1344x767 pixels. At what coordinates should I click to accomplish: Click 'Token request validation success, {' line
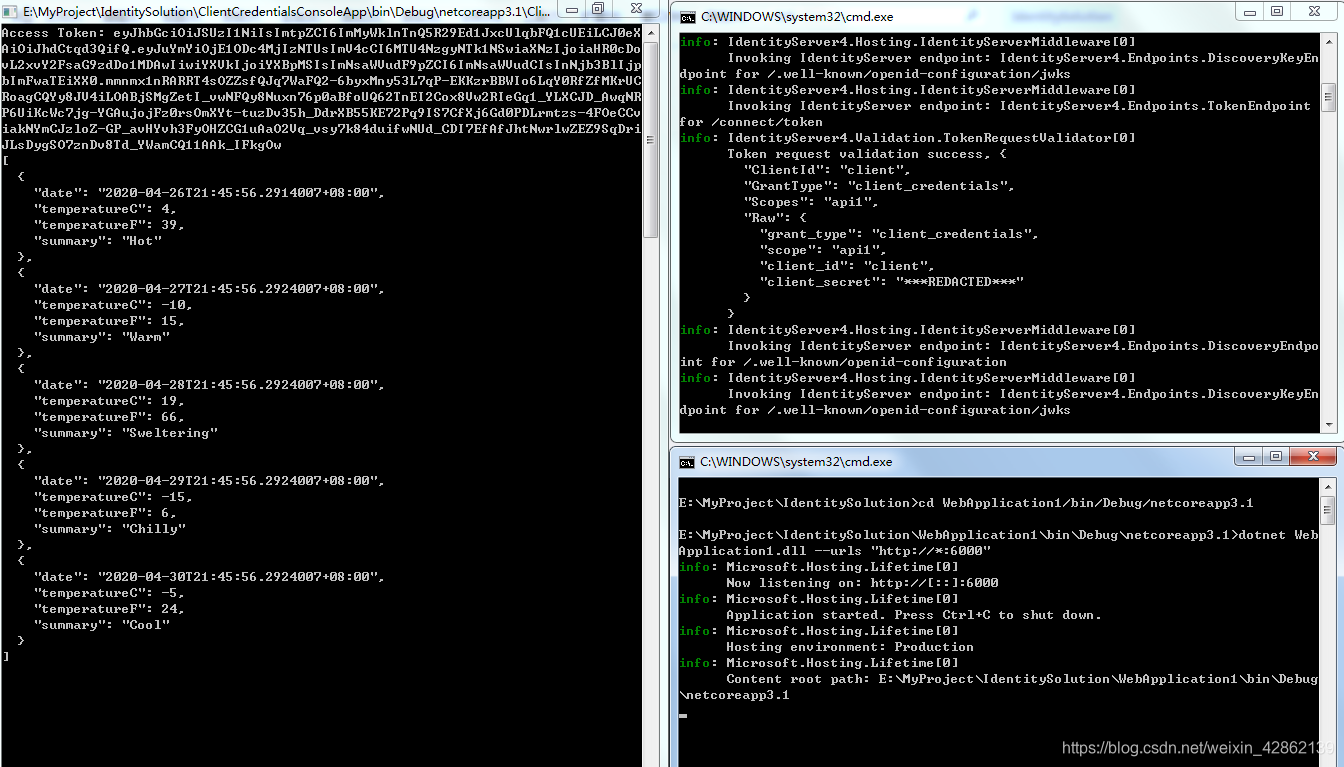(x=867, y=154)
